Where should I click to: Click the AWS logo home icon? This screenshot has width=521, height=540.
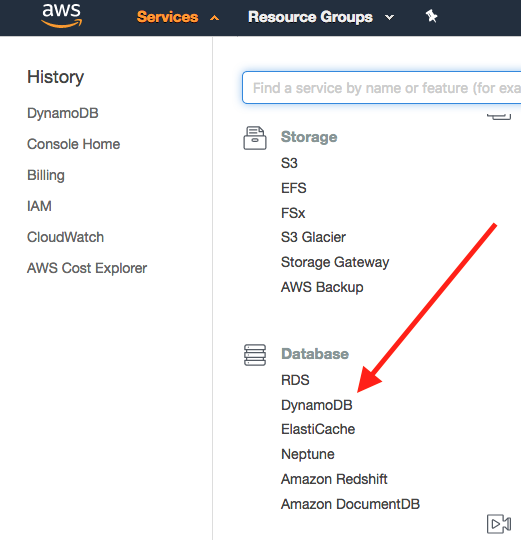(62, 15)
